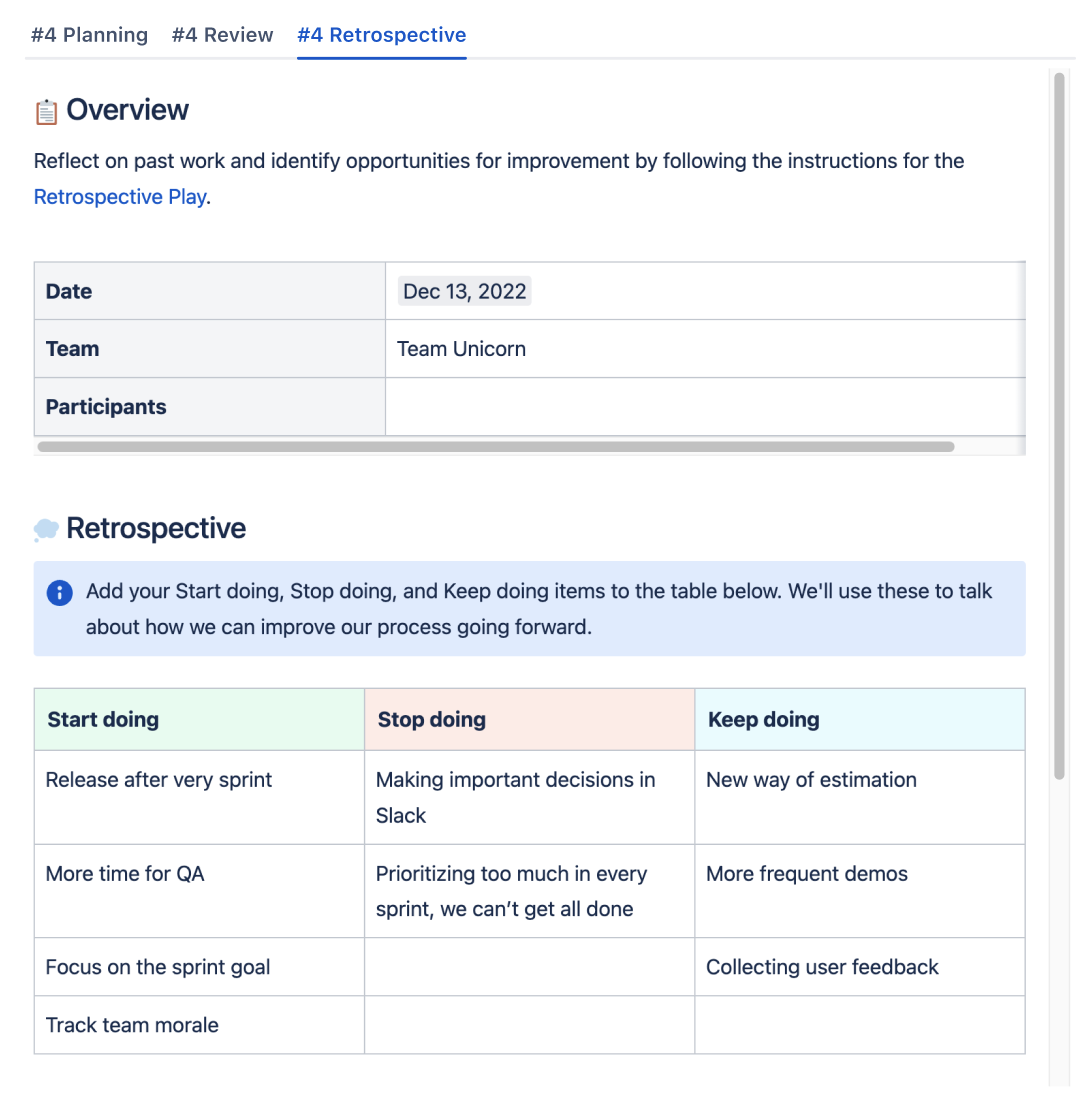This screenshot has width=1082, height=1100.
Task: Click the empty Participants value cell
Action: tap(704, 407)
